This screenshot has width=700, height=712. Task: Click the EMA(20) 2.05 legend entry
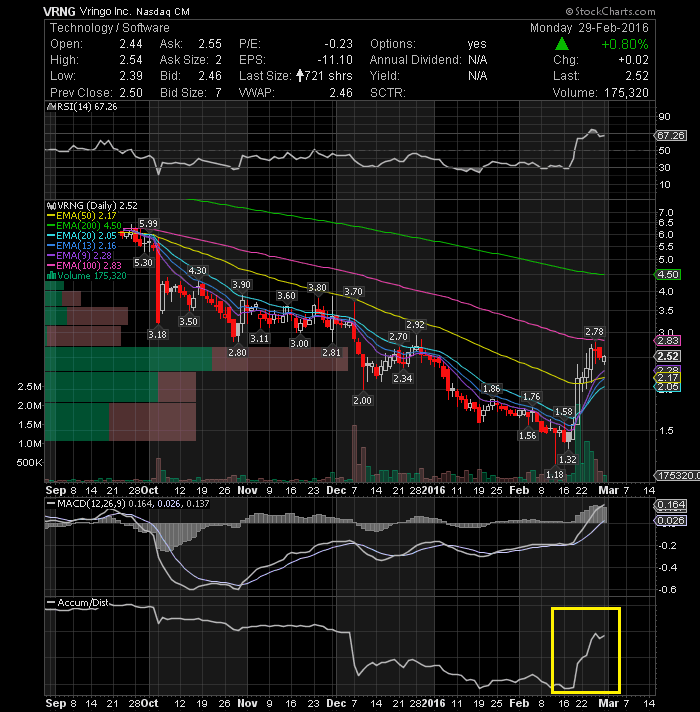[82, 236]
